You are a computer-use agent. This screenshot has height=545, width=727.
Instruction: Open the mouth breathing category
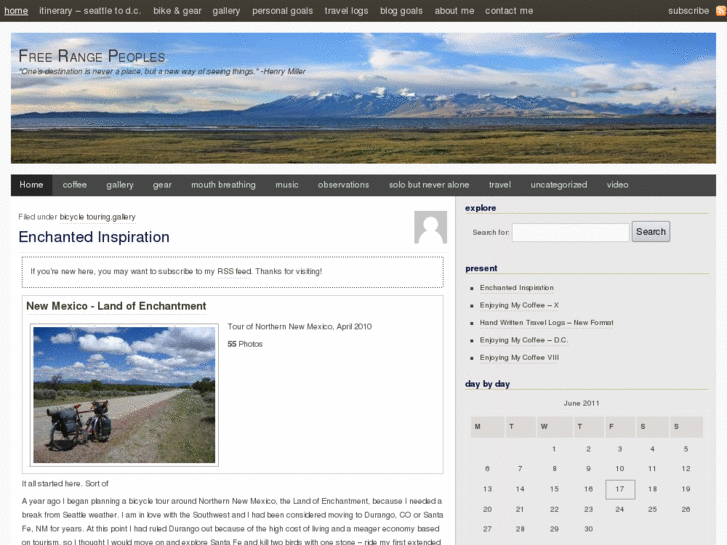point(223,185)
